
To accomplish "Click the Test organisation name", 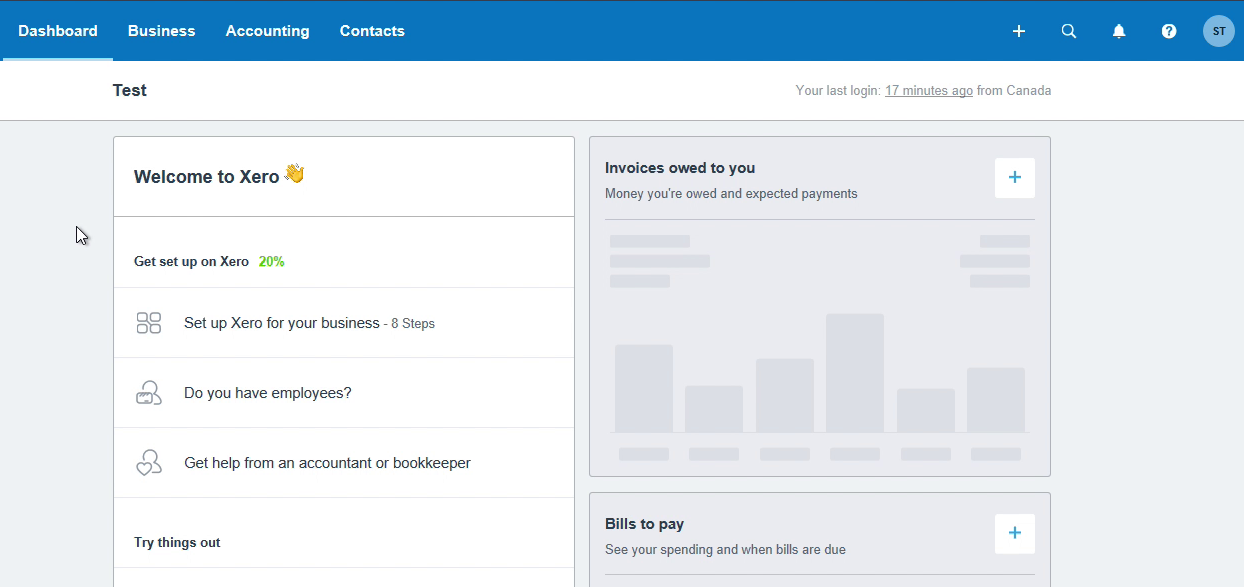I will [x=130, y=90].
